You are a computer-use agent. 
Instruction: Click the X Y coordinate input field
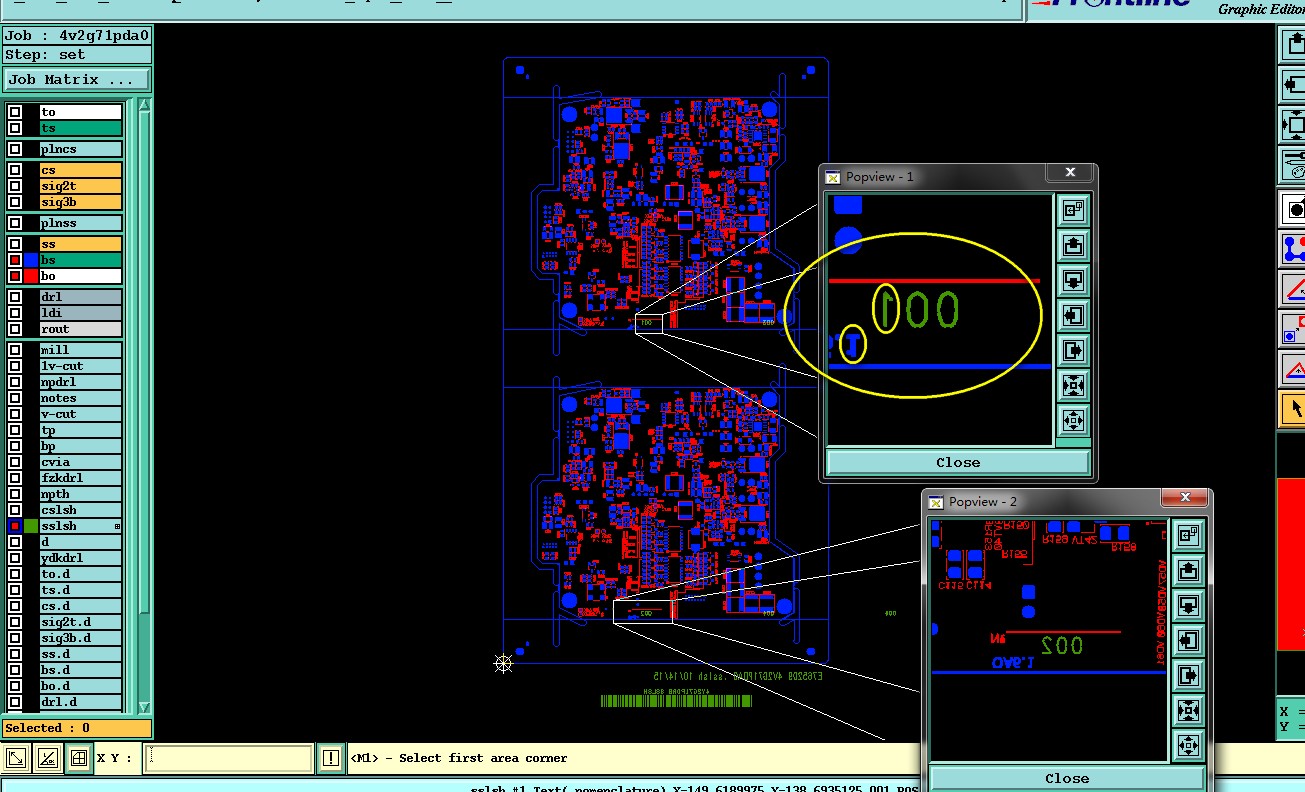228,758
